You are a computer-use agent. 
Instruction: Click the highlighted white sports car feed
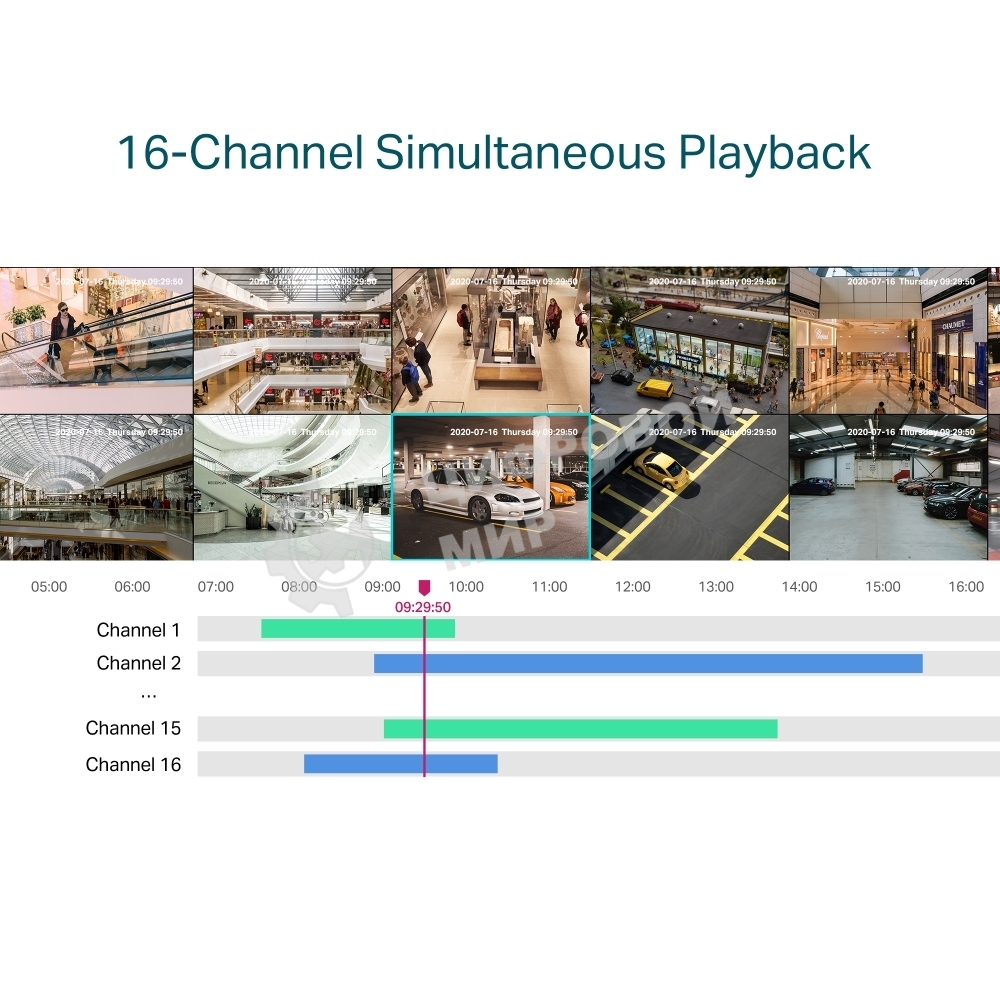pyautogui.click(x=490, y=488)
